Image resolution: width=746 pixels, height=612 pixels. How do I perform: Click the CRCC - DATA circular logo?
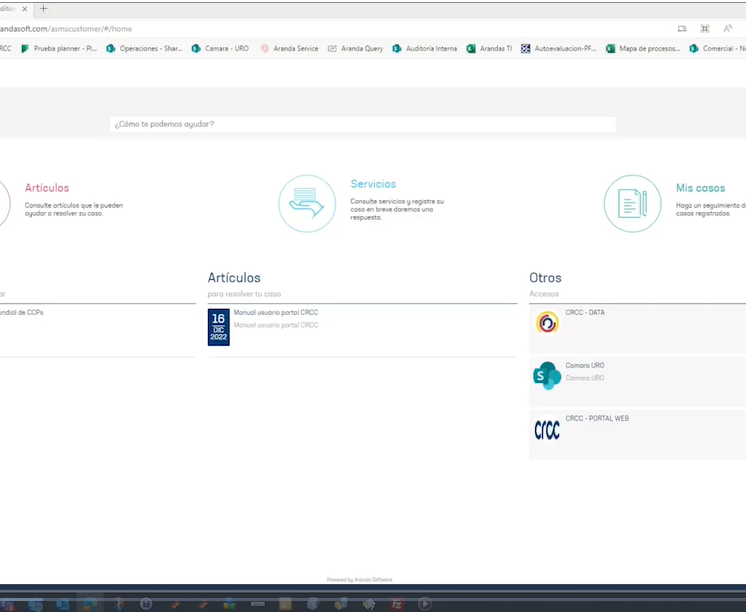547,323
